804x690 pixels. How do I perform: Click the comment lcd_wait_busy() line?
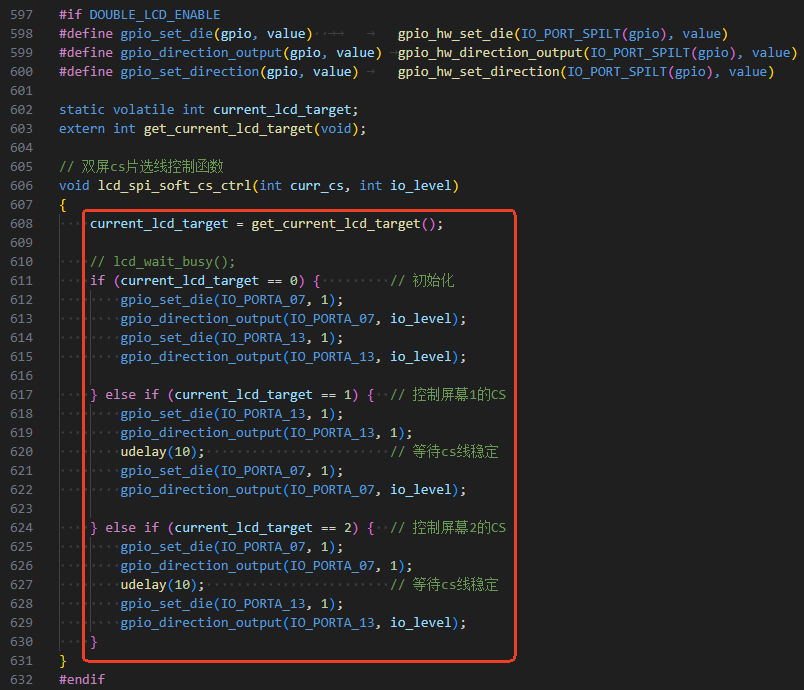click(x=163, y=262)
